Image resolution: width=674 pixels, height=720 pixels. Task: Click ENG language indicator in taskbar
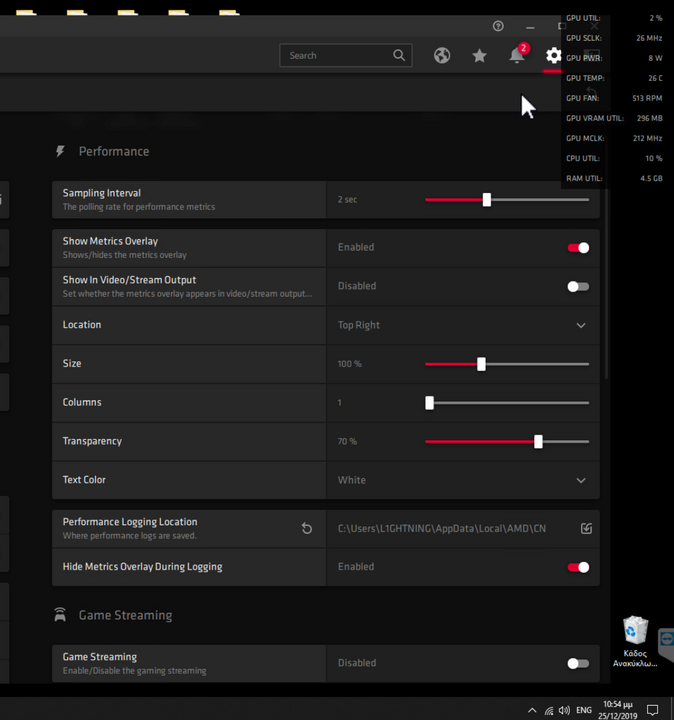[584, 710]
